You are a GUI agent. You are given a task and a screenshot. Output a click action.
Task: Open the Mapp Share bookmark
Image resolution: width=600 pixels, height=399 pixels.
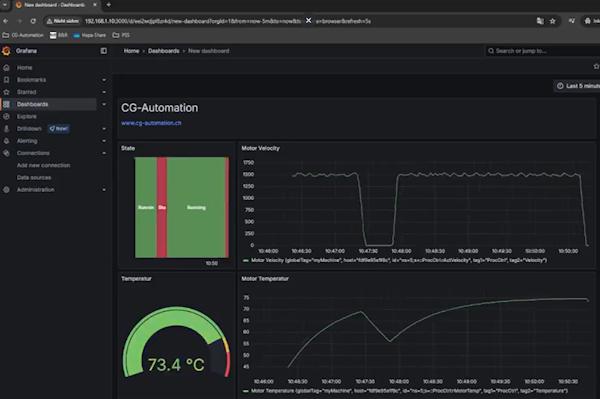click(90, 35)
